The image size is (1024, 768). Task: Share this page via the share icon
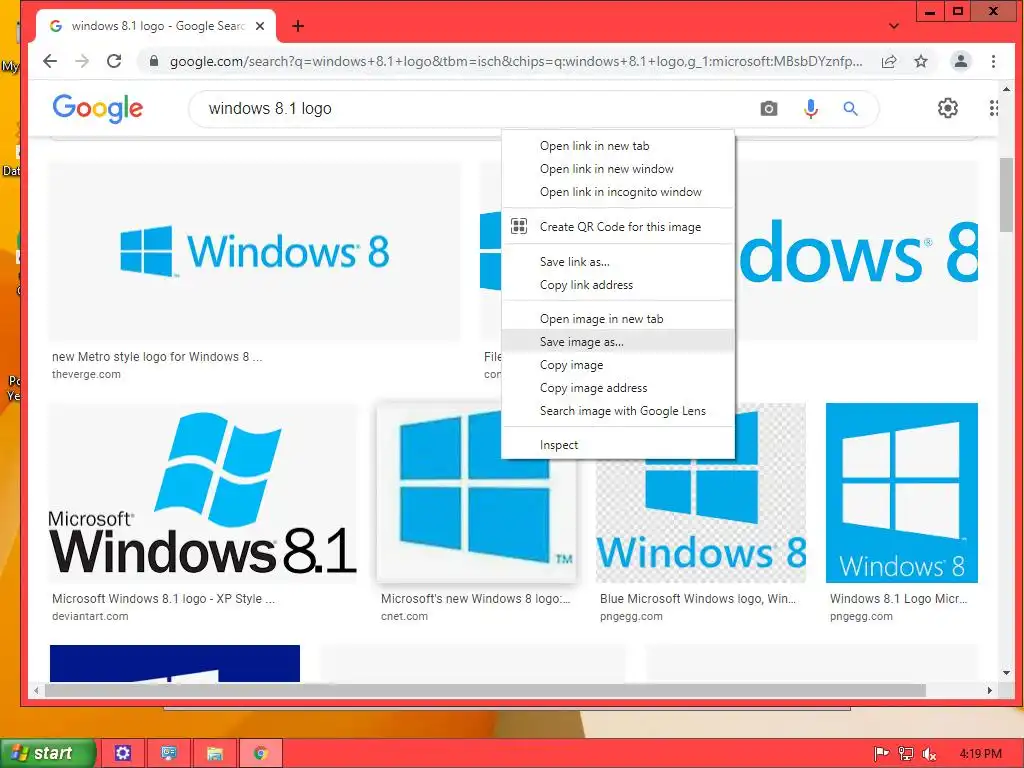[x=889, y=61]
